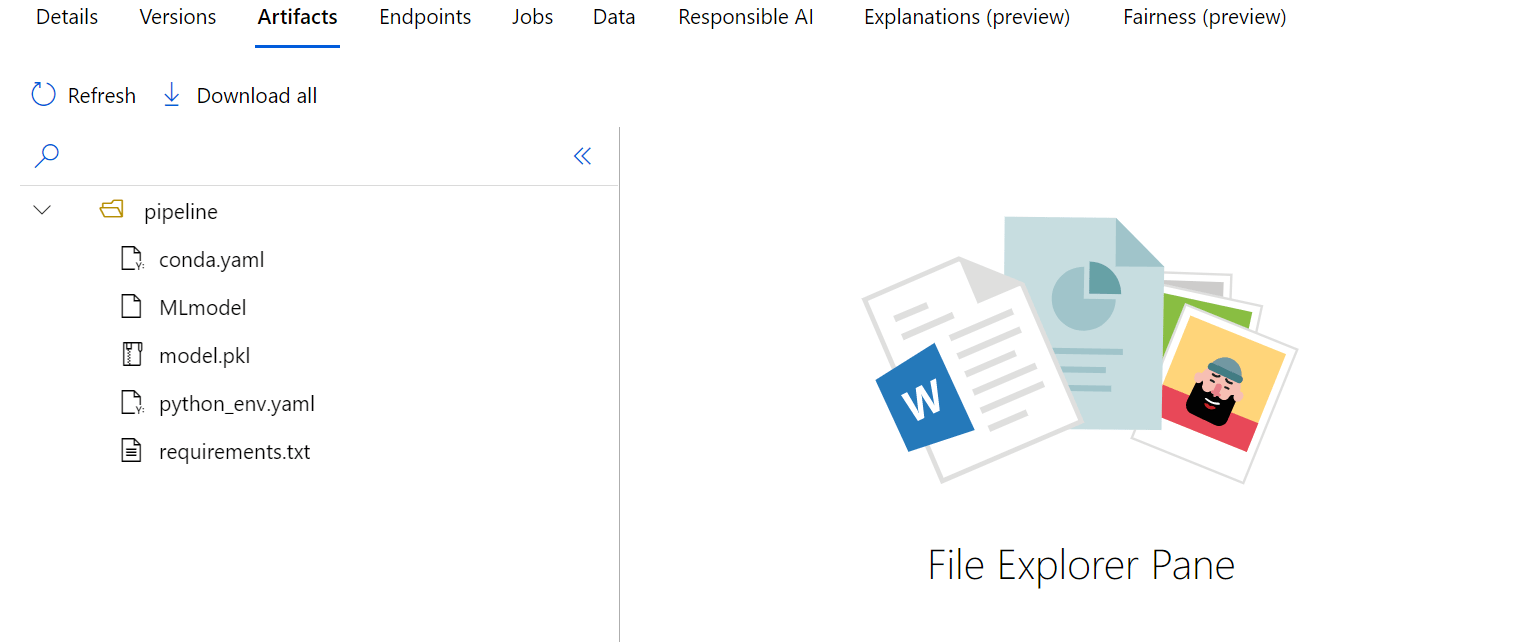Click the yellow folder icon next to pipeline
Viewport: 1520px width, 642px height.
(x=111, y=210)
